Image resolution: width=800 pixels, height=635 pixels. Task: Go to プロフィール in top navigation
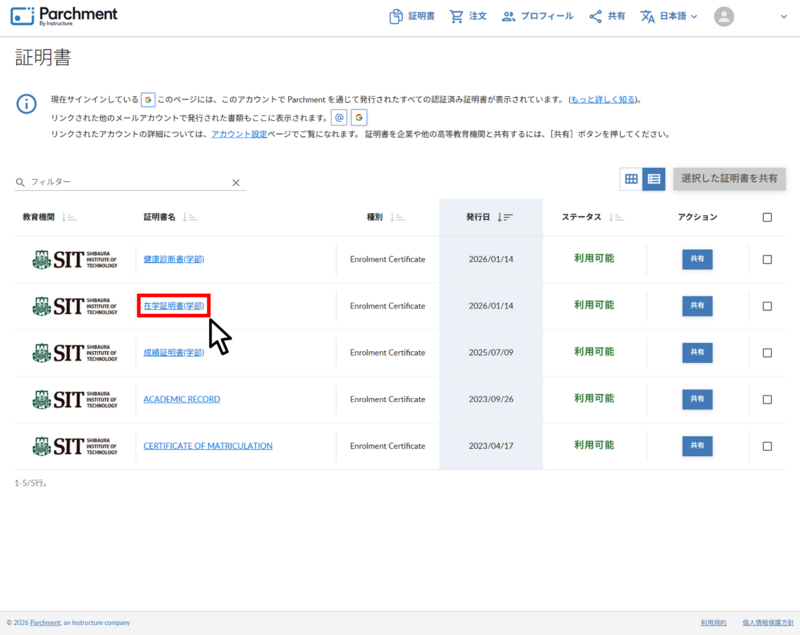pyautogui.click(x=538, y=16)
